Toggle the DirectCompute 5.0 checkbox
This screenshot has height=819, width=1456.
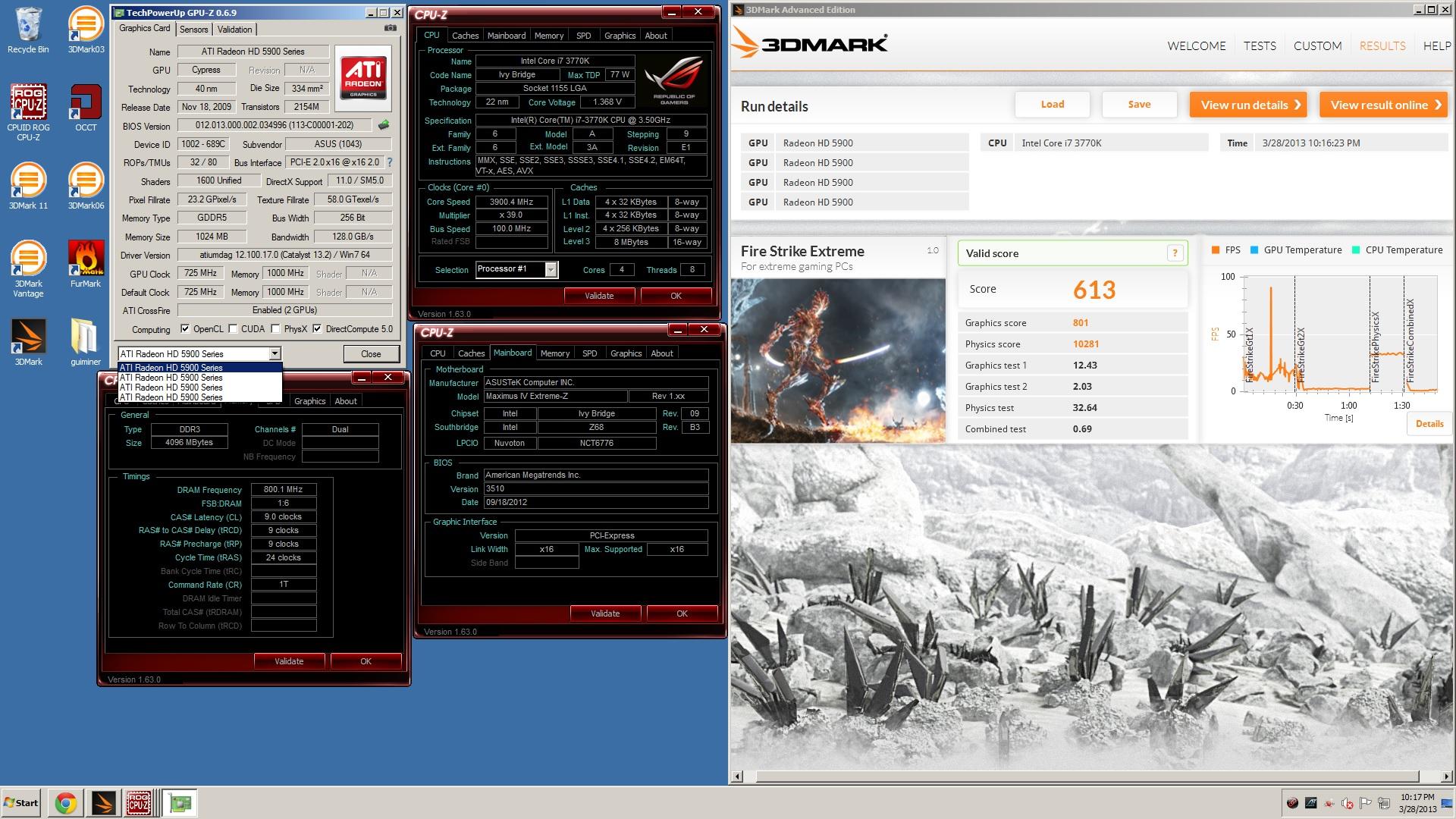point(317,329)
